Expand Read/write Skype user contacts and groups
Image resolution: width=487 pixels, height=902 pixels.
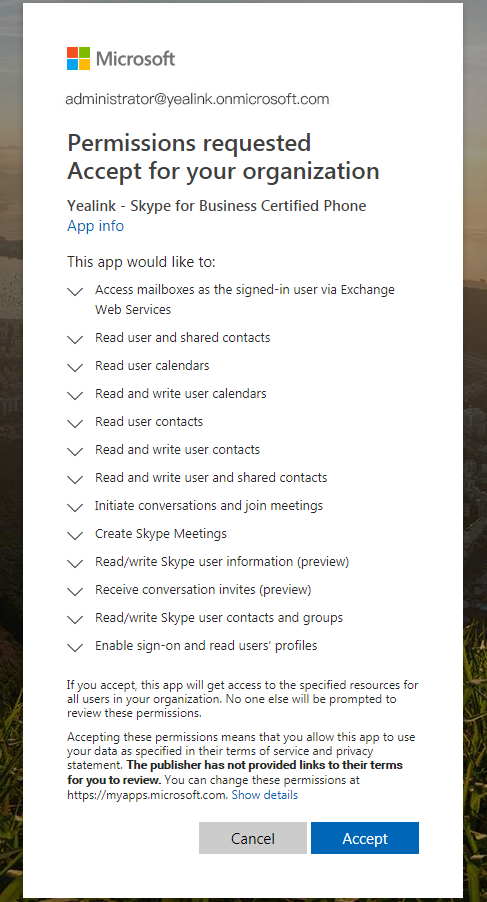click(x=75, y=620)
